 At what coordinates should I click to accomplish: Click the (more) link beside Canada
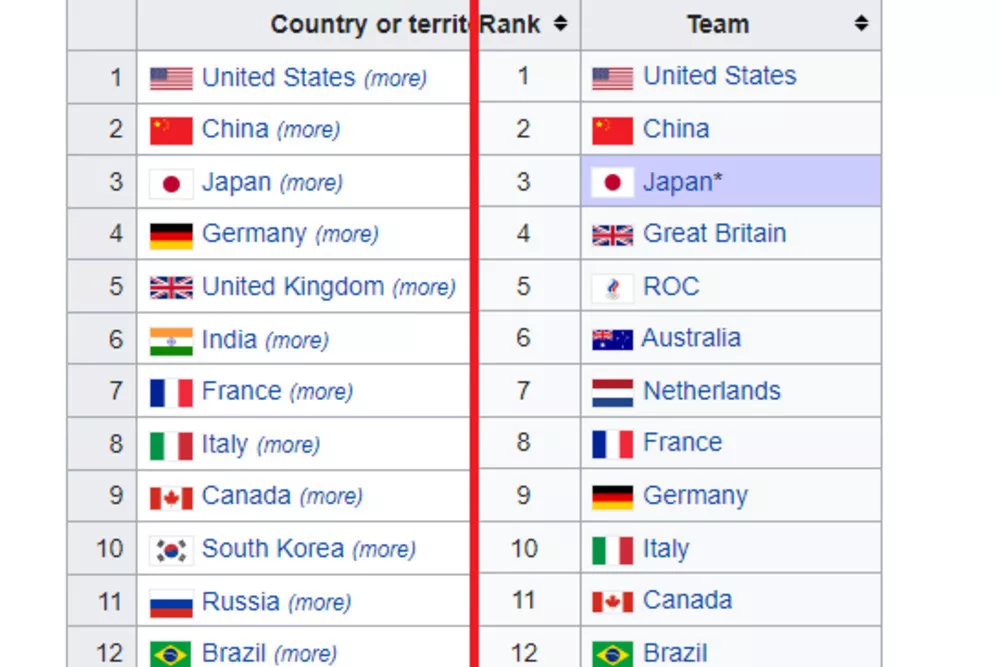coord(331,496)
